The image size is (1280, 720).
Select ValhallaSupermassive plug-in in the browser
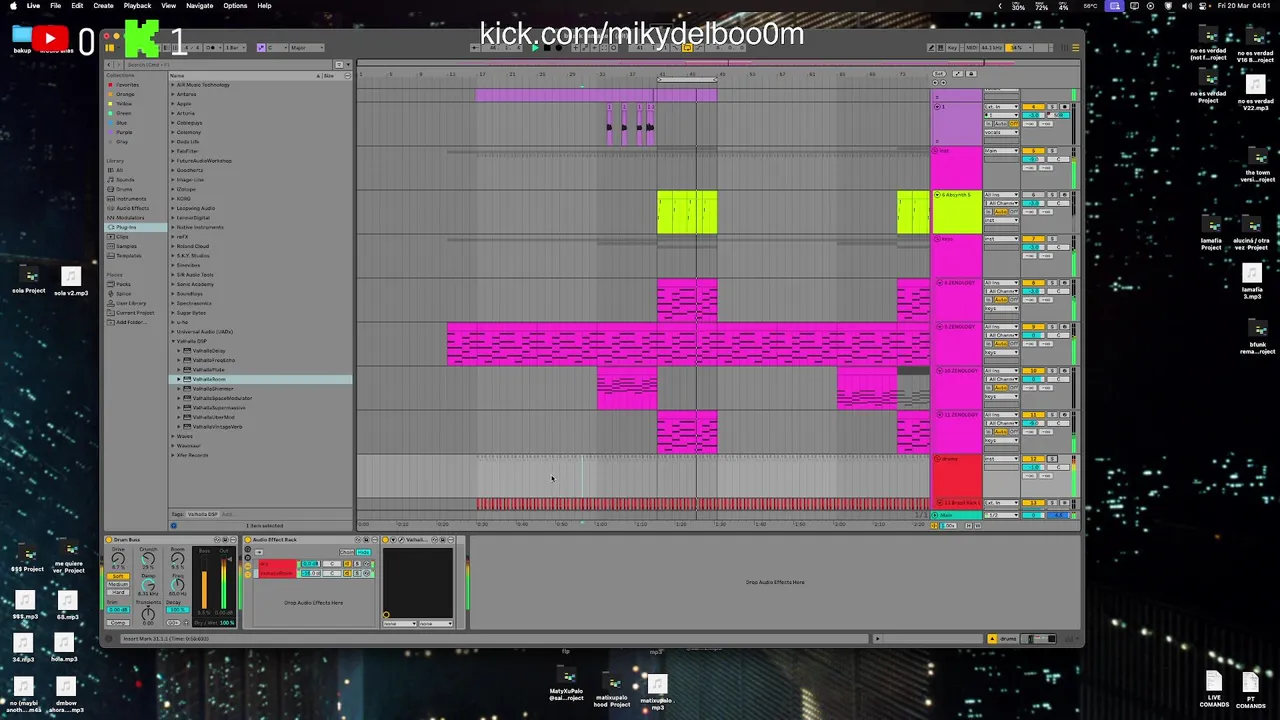click(x=218, y=408)
